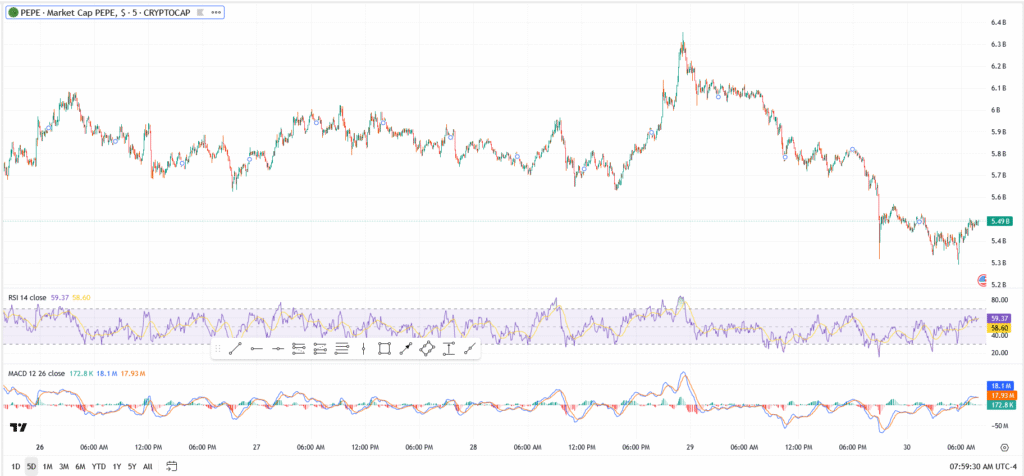Select the Horizontal Line tool with a center dot

278,349
